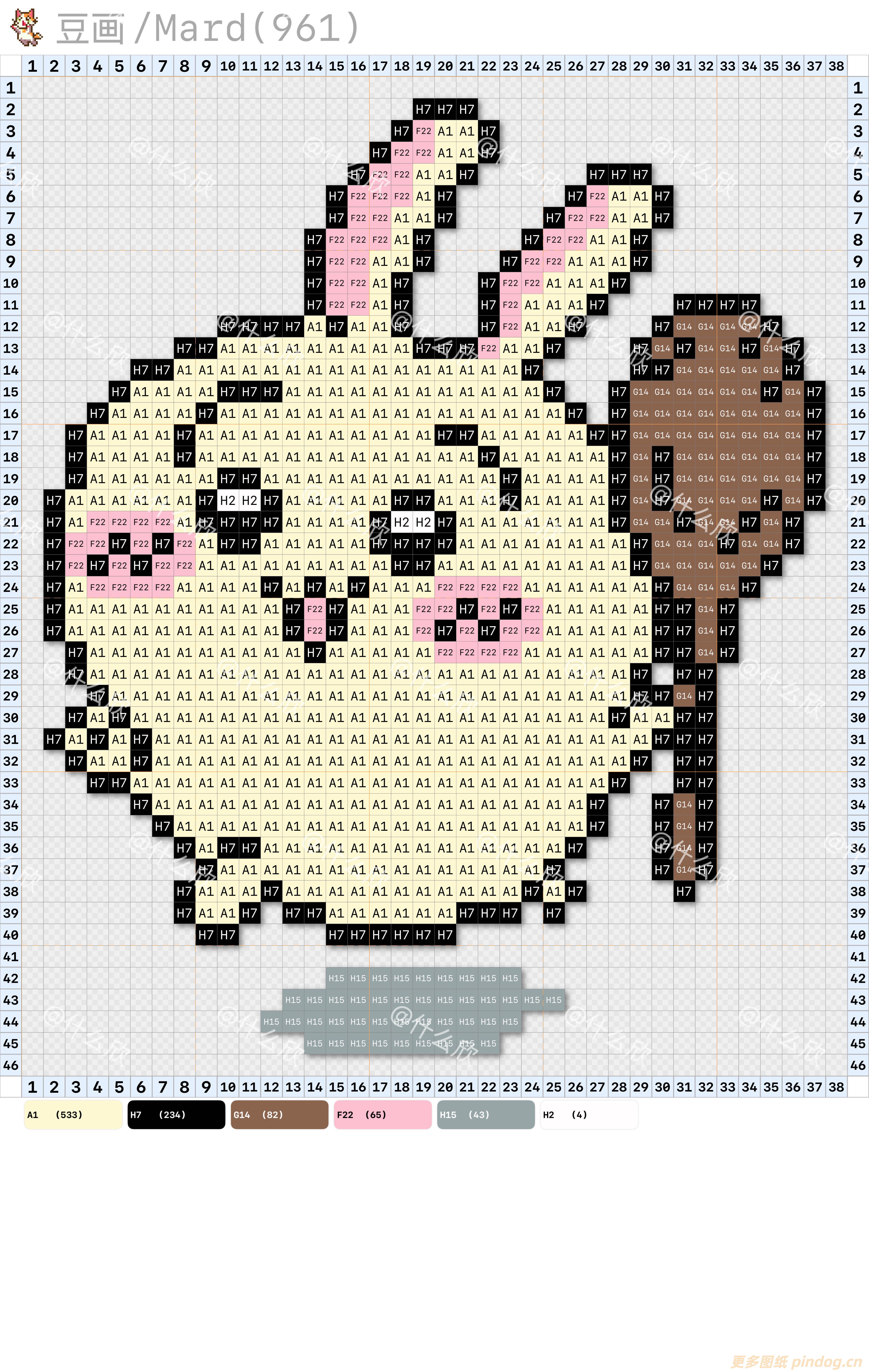
Task: Click the H2 cell at row 20, column 11
Action: [x=250, y=500]
